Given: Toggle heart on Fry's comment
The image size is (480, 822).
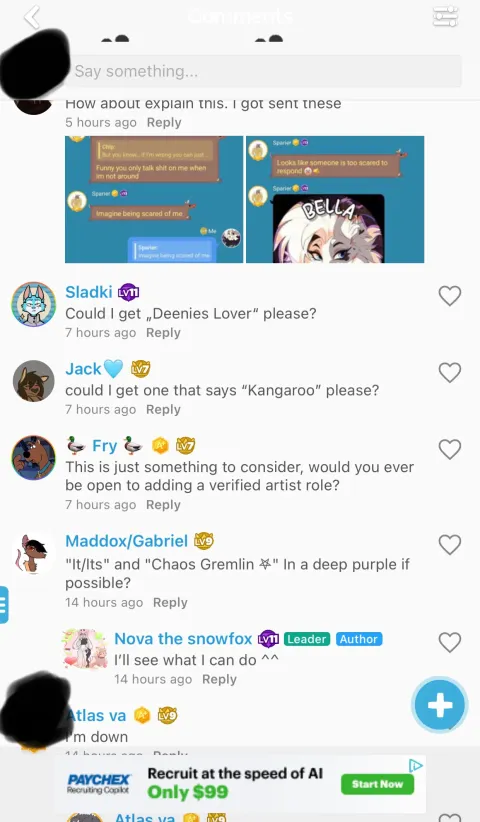Looking at the screenshot, I should click(x=450, y=449).
